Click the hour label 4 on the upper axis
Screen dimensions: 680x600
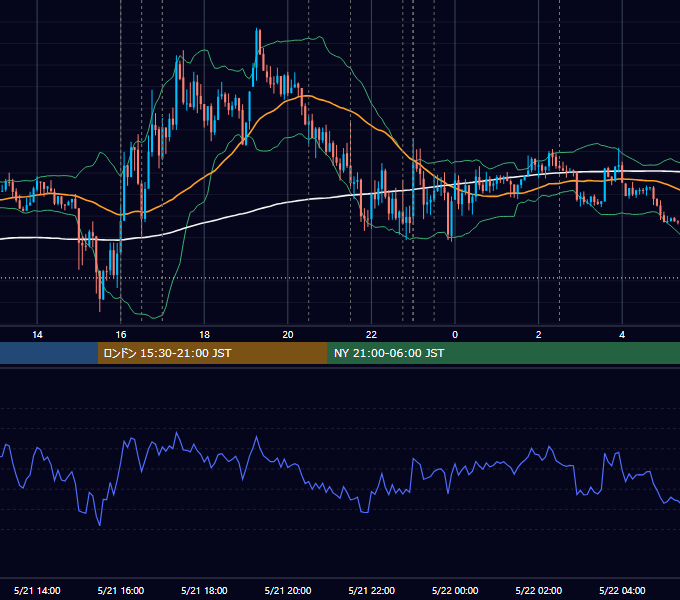[622, 335]
